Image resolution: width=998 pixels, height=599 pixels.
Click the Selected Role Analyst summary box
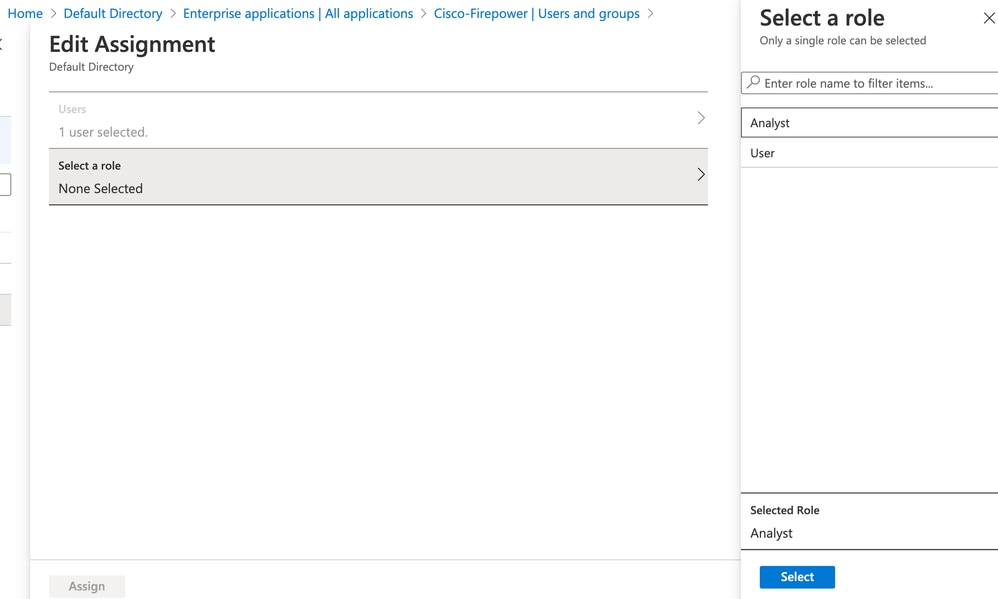tap(869, 521)
